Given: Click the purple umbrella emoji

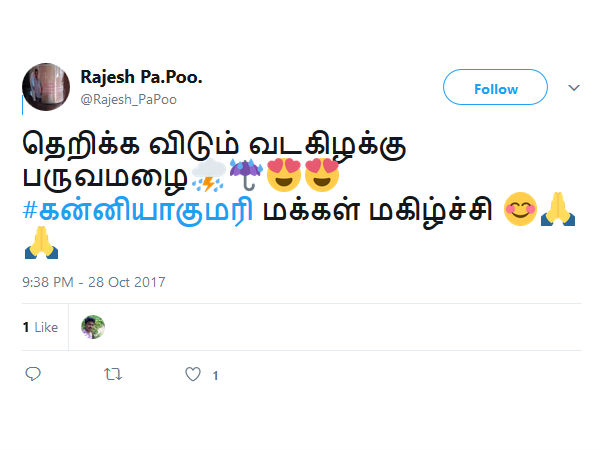Looking at the screenshot, I should pos(246,175).
